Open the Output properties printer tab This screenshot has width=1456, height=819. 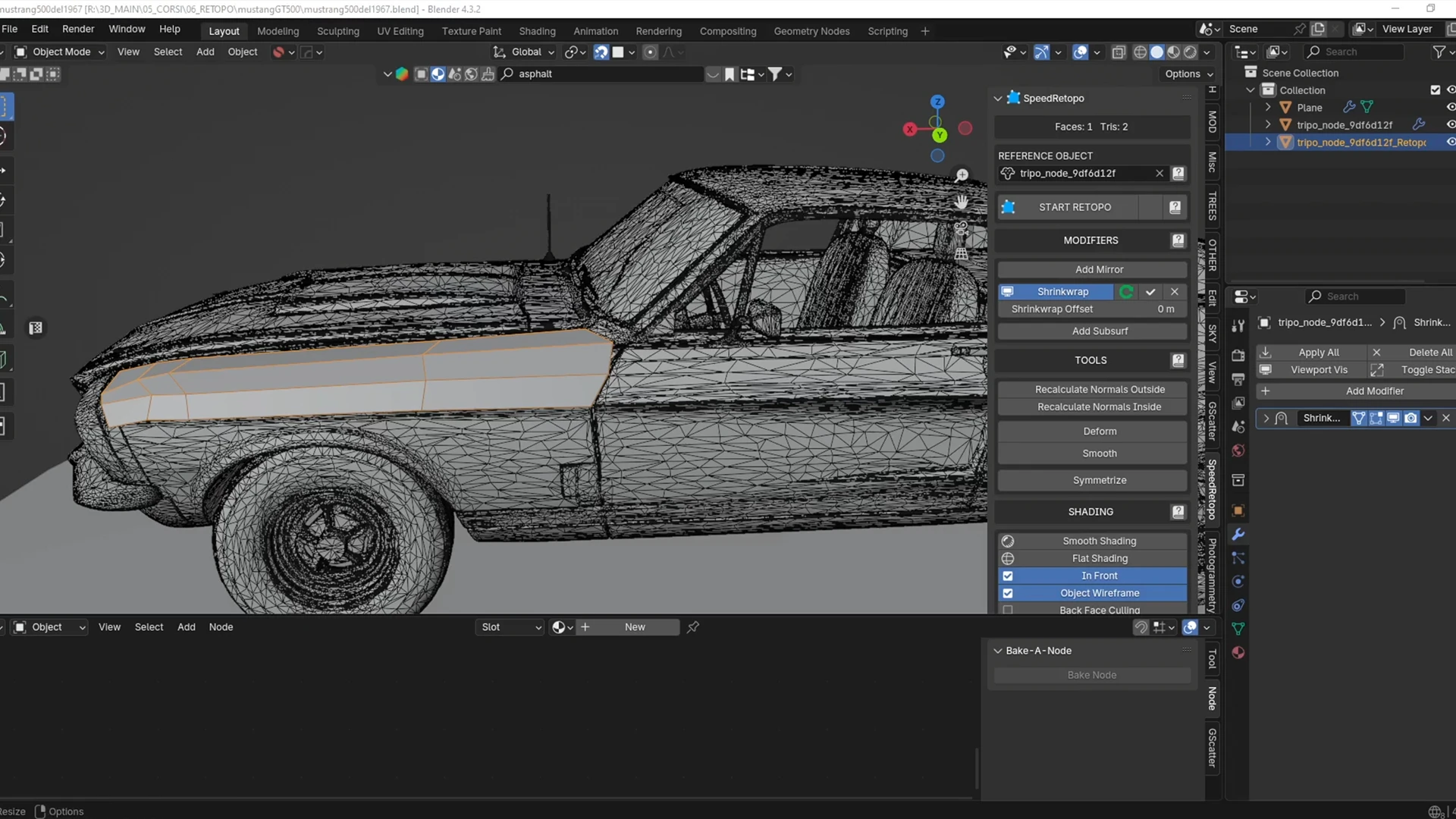coord(1238,378)
